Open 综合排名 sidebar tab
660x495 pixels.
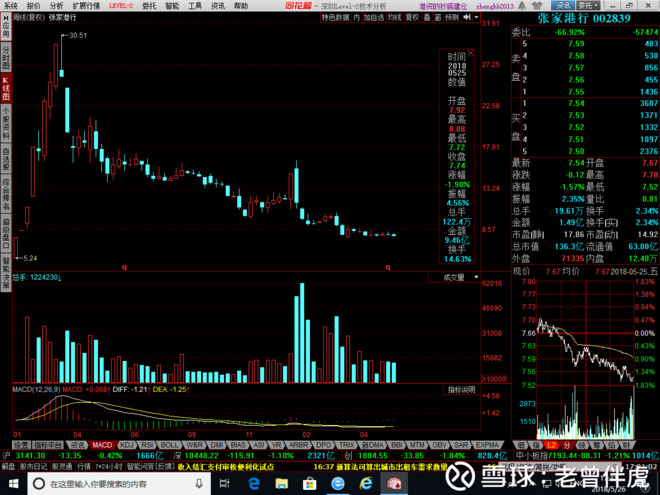pyautogui.click(x=6, y=195)
